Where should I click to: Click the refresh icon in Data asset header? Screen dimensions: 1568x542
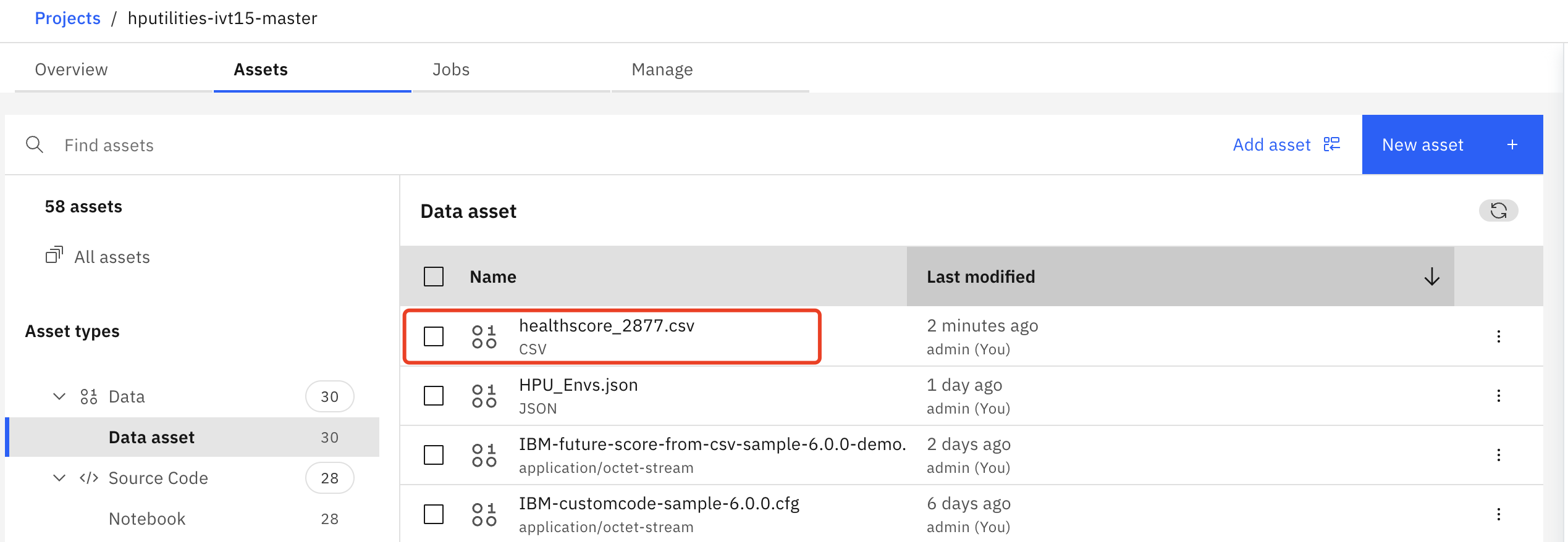pyautogui.click(x=1498, y=211)
